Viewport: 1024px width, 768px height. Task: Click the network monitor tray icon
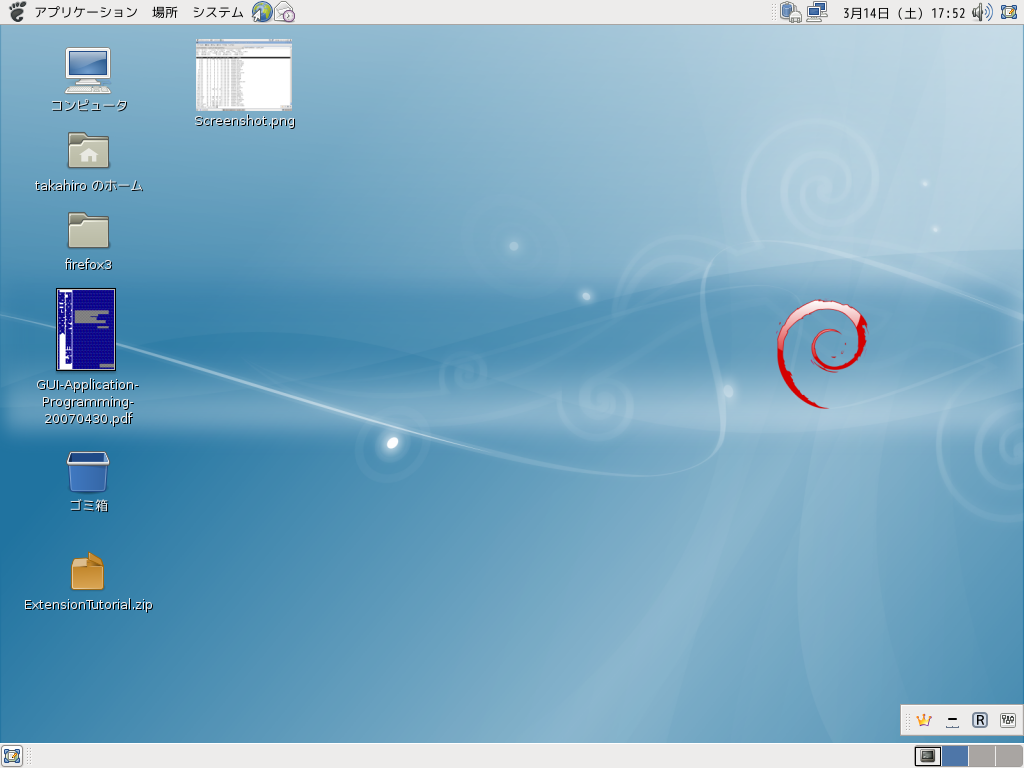[x=817, y=12]
